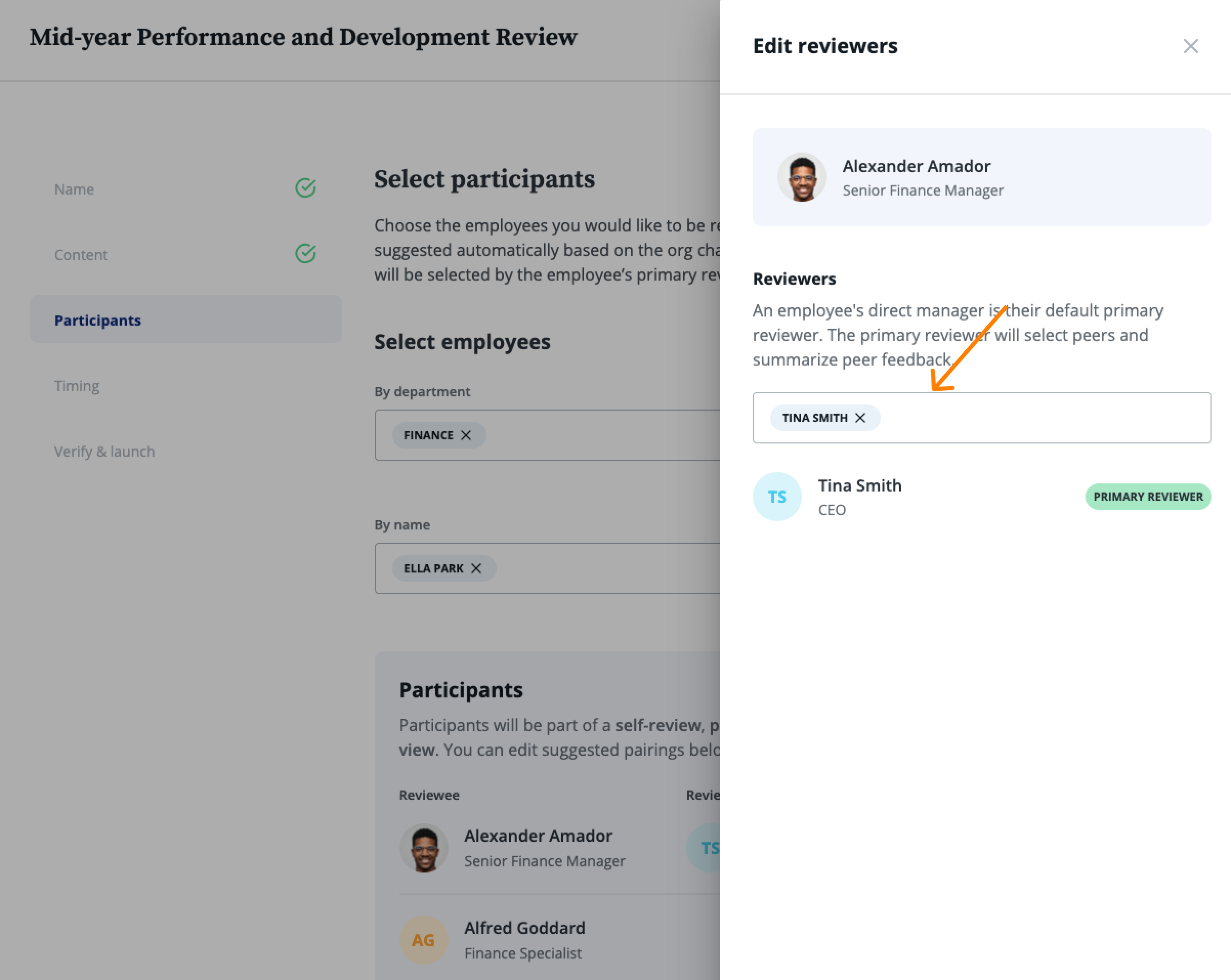Click the Alexander Amador name in panel header card
Screen dimensions: 1231x980
[917, 166]
